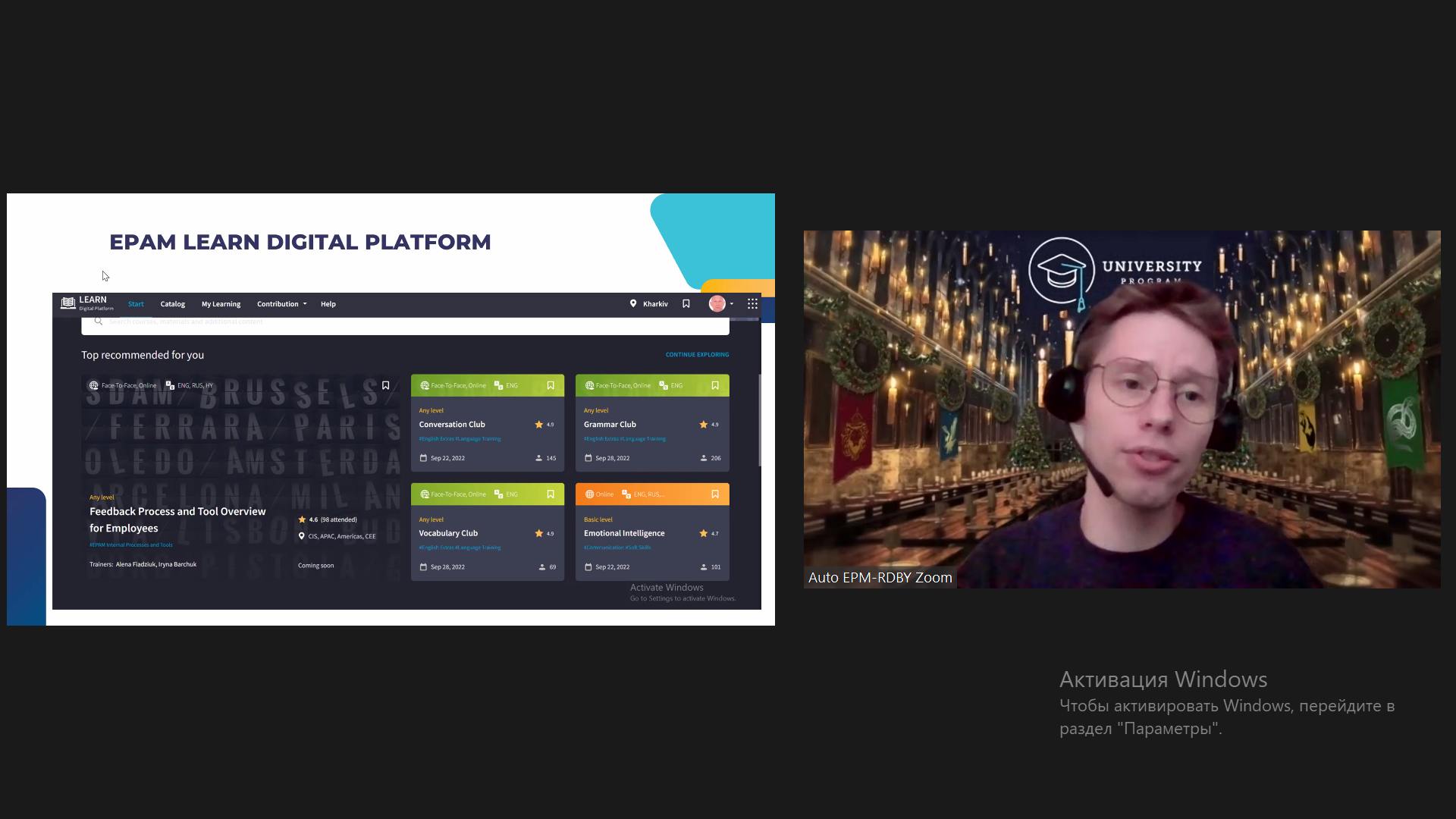Open the Feedback Process and Tool Overview course
Screen dimensions: 1456x819
click(x=177, y=519)
